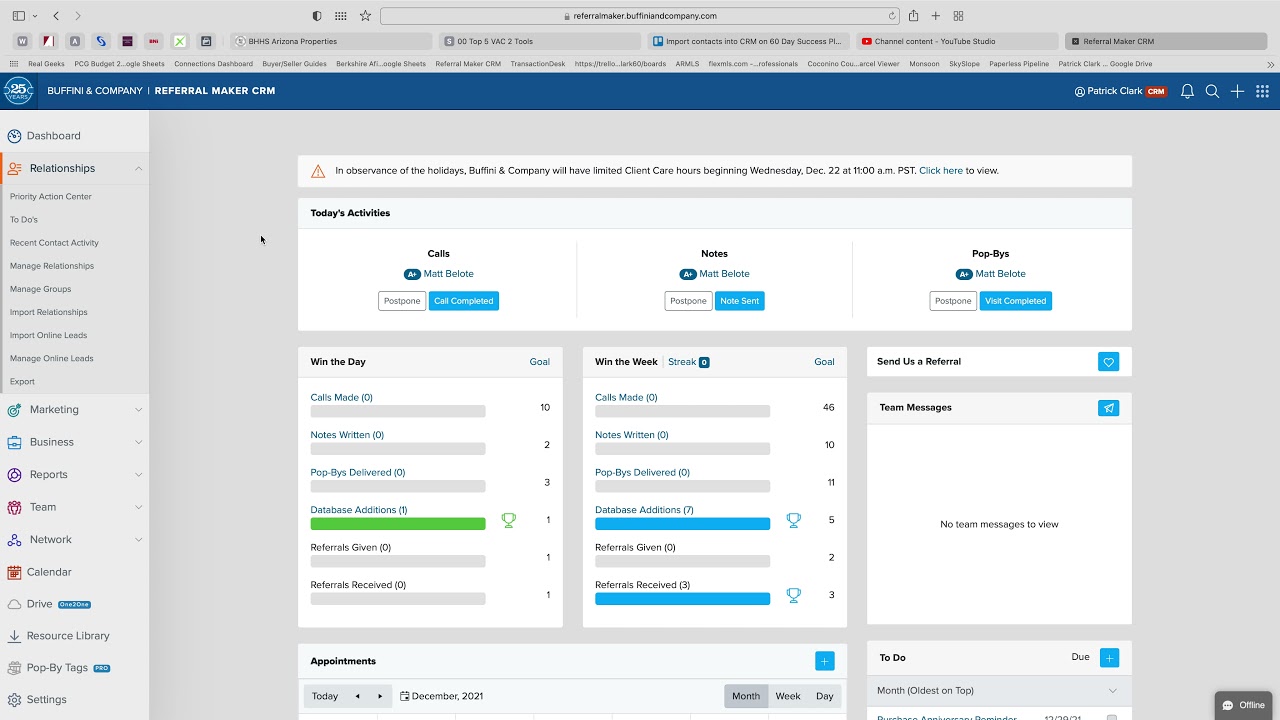Click the Reports icon in sidebar
This screenshot has width=1280, height=720.
[14, 475]
